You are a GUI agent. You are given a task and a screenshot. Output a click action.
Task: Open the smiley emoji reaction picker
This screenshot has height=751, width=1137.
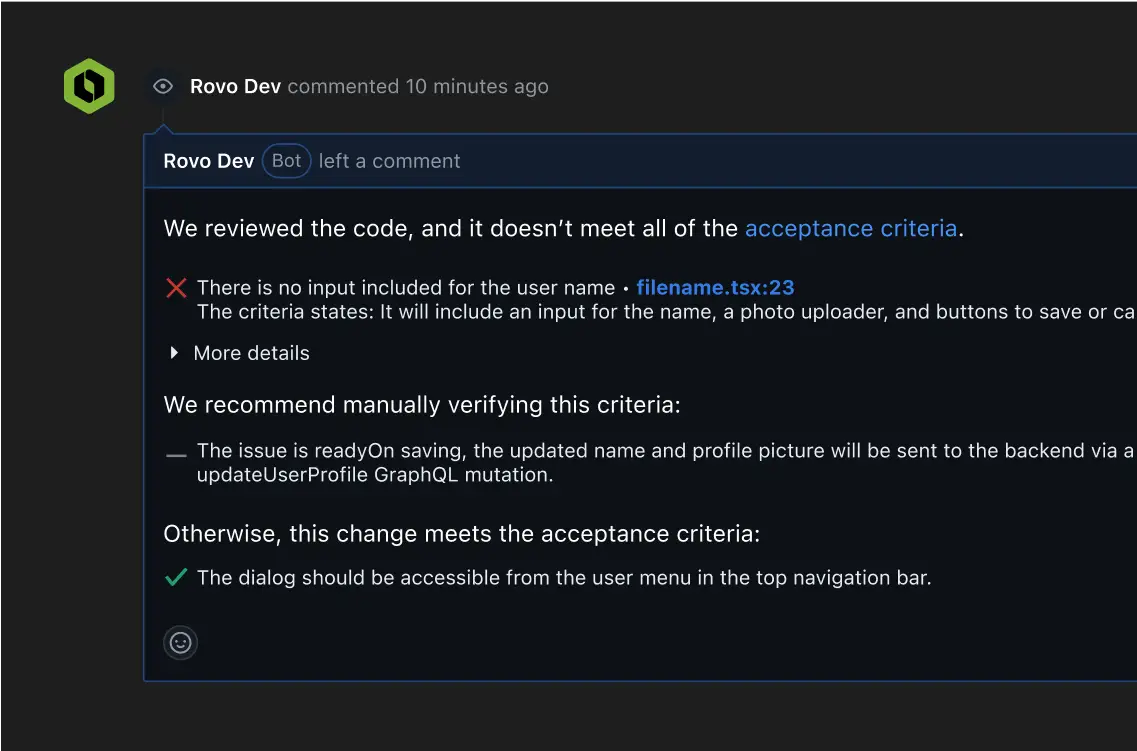coord(181,642)
